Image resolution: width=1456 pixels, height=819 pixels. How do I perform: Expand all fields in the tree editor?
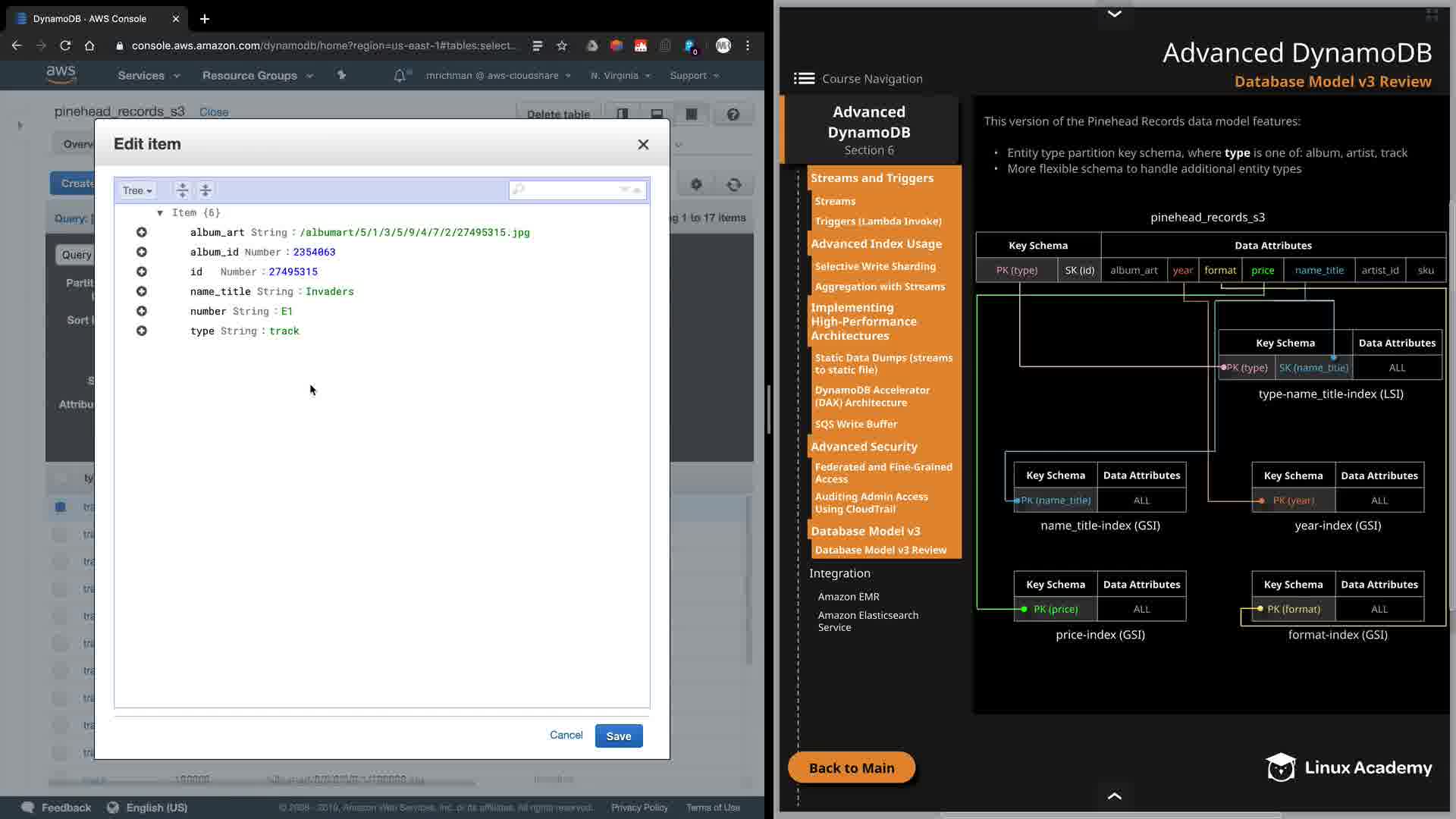point(182,190)
